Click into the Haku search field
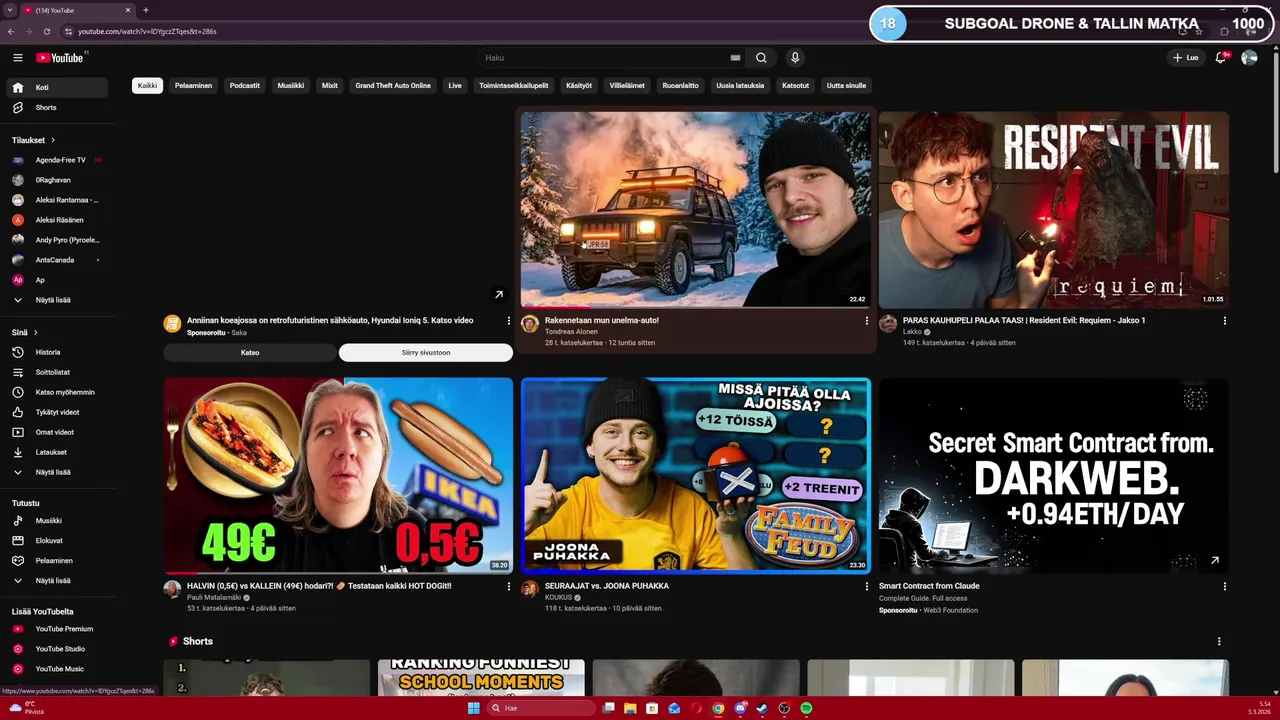This screenshot has width=1280, height=720. click(x=605, y=58)
